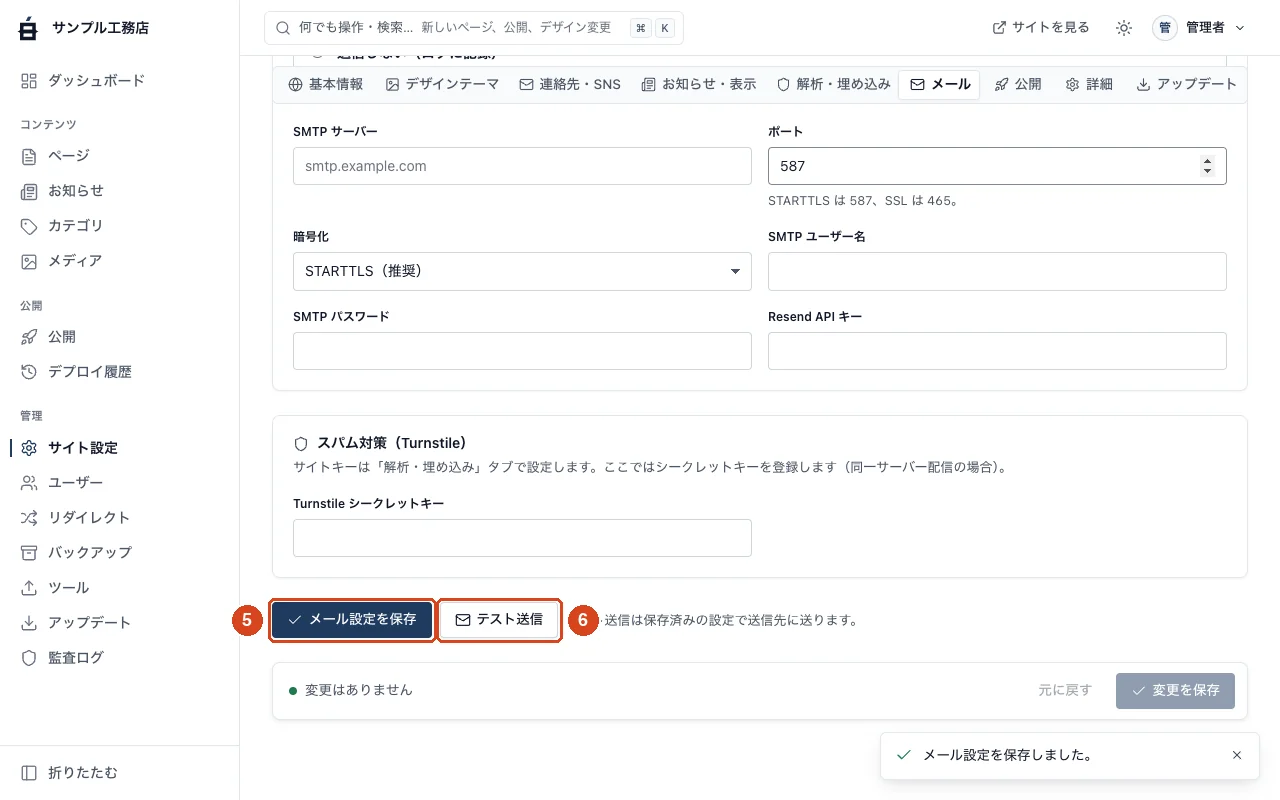Switch to the 基本情報 tab

[x=326, y=84]
